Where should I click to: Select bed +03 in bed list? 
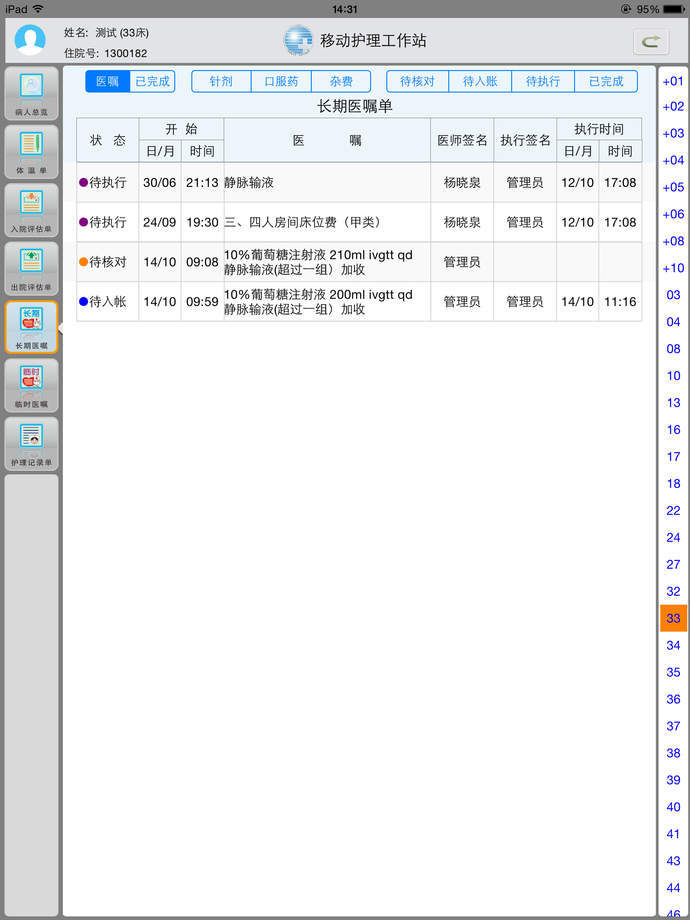point(674,133)
